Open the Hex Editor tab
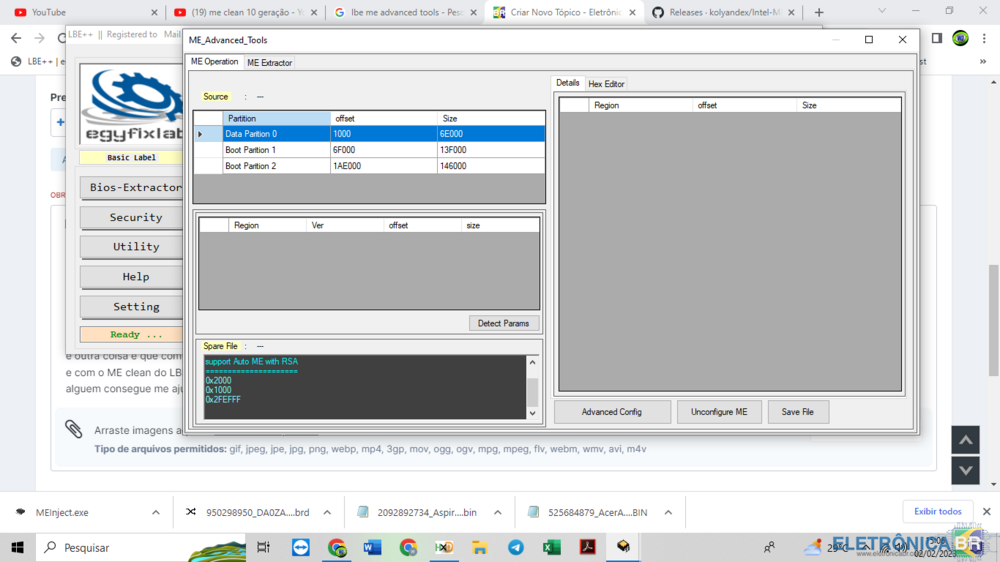 click(606, 84)
